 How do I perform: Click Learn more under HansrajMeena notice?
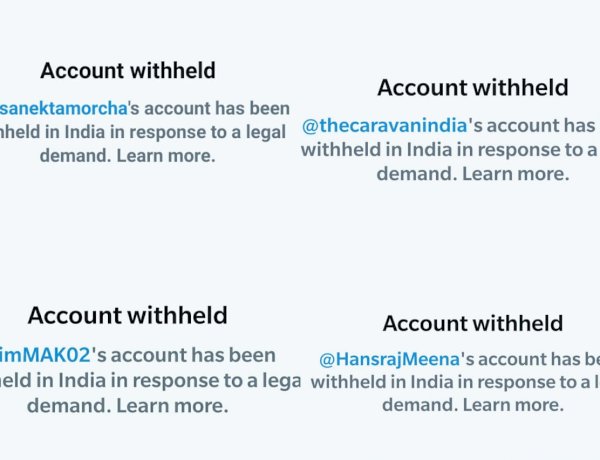[513, 405]
